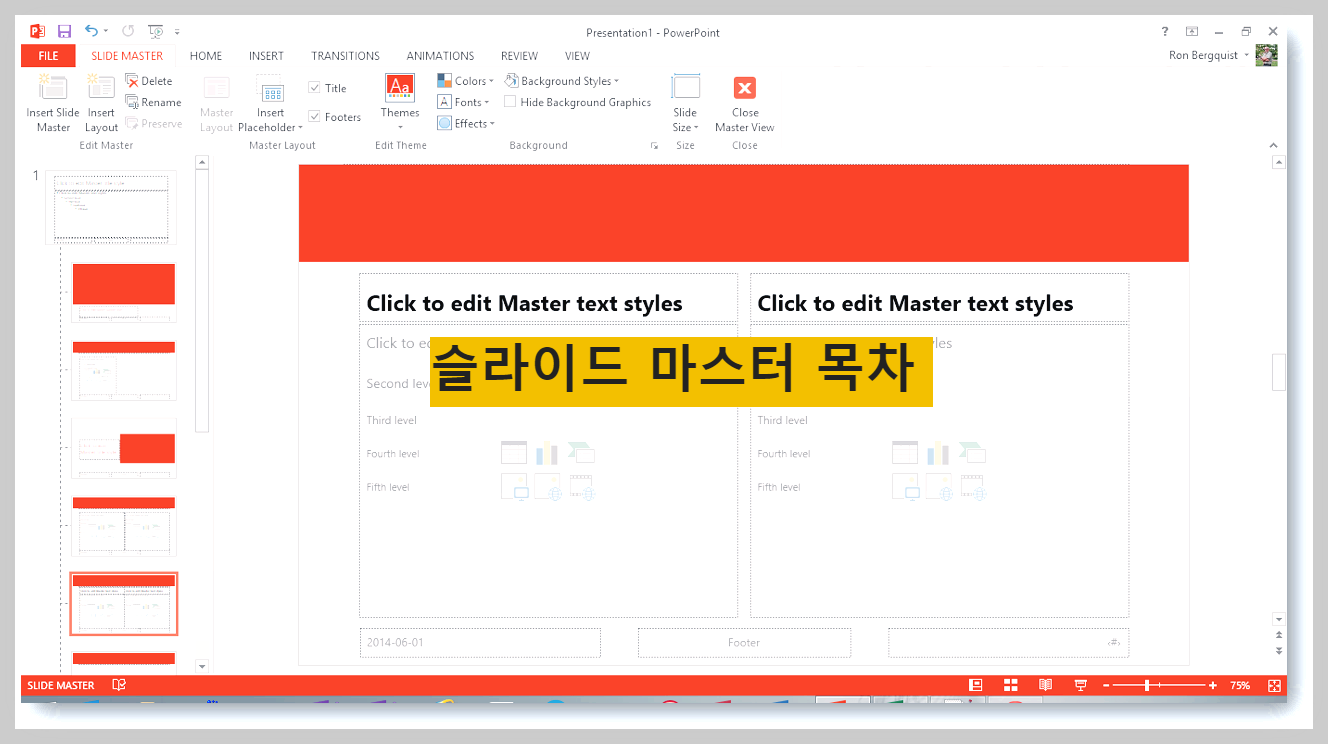This screenshot has height=744, width=1328.
Task: Select slide master thumbnail numbered 1
Action: pyautogui.click(x=111, y=207)
